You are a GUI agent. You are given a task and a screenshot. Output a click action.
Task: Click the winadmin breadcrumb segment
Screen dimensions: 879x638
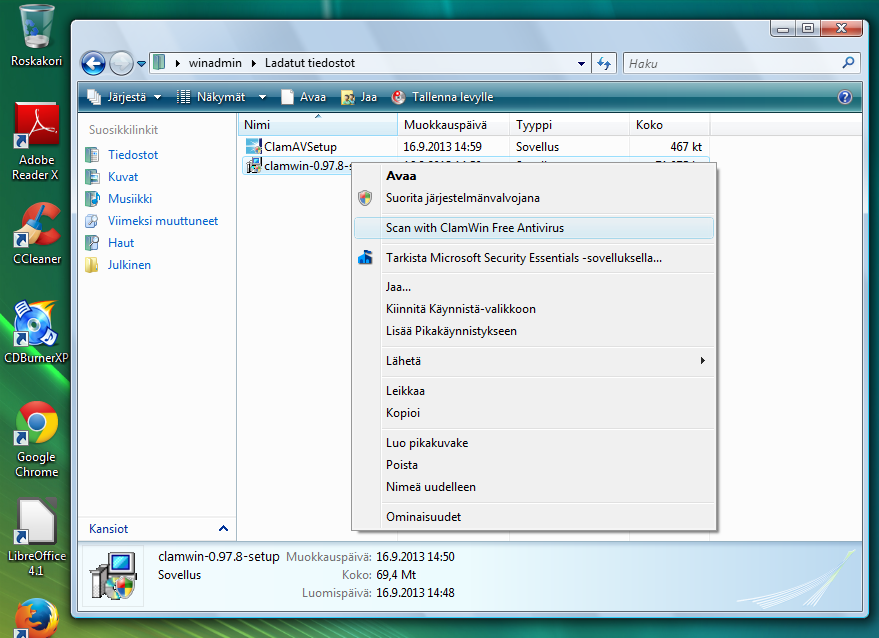[x=215, y=63]
